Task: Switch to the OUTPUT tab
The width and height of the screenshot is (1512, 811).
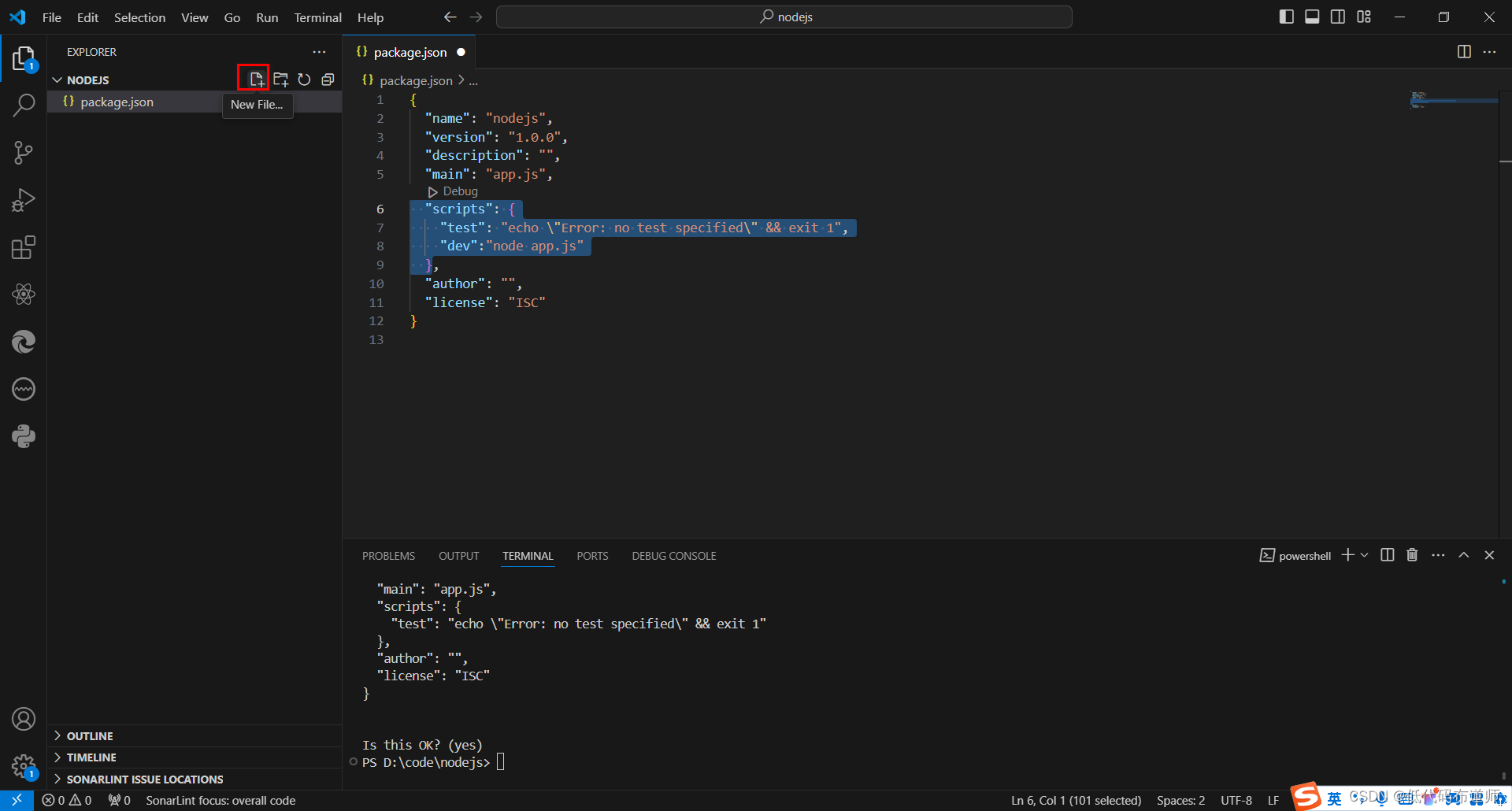Action: tap(459, 556)
